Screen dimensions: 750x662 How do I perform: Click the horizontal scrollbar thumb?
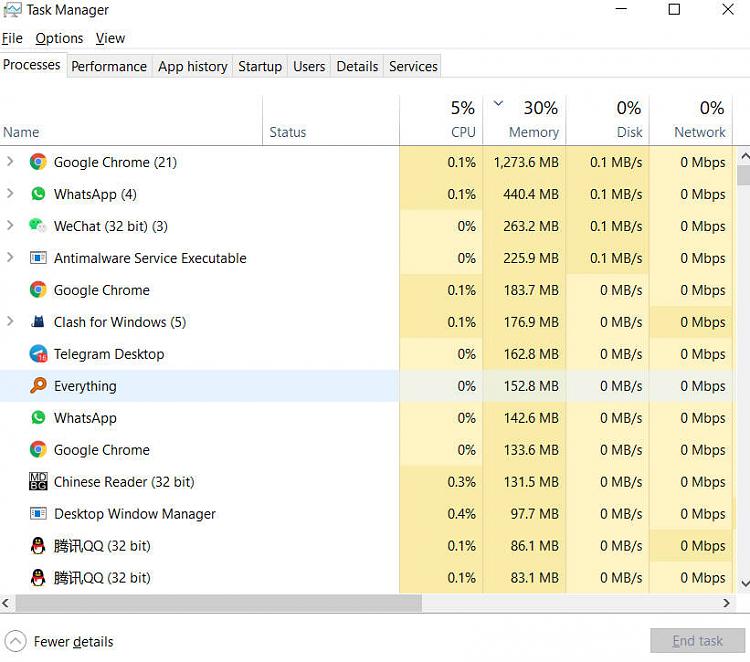[x=219, y=603]
